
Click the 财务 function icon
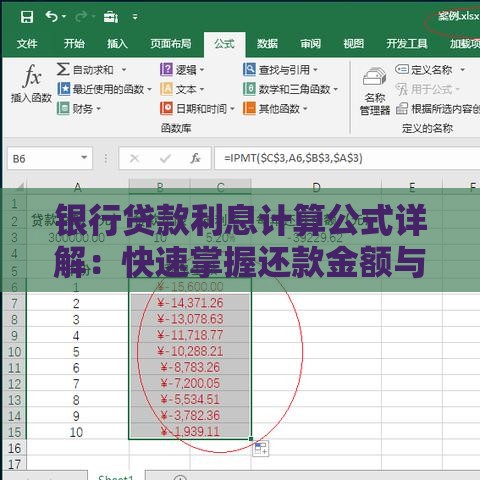[63, 109]
